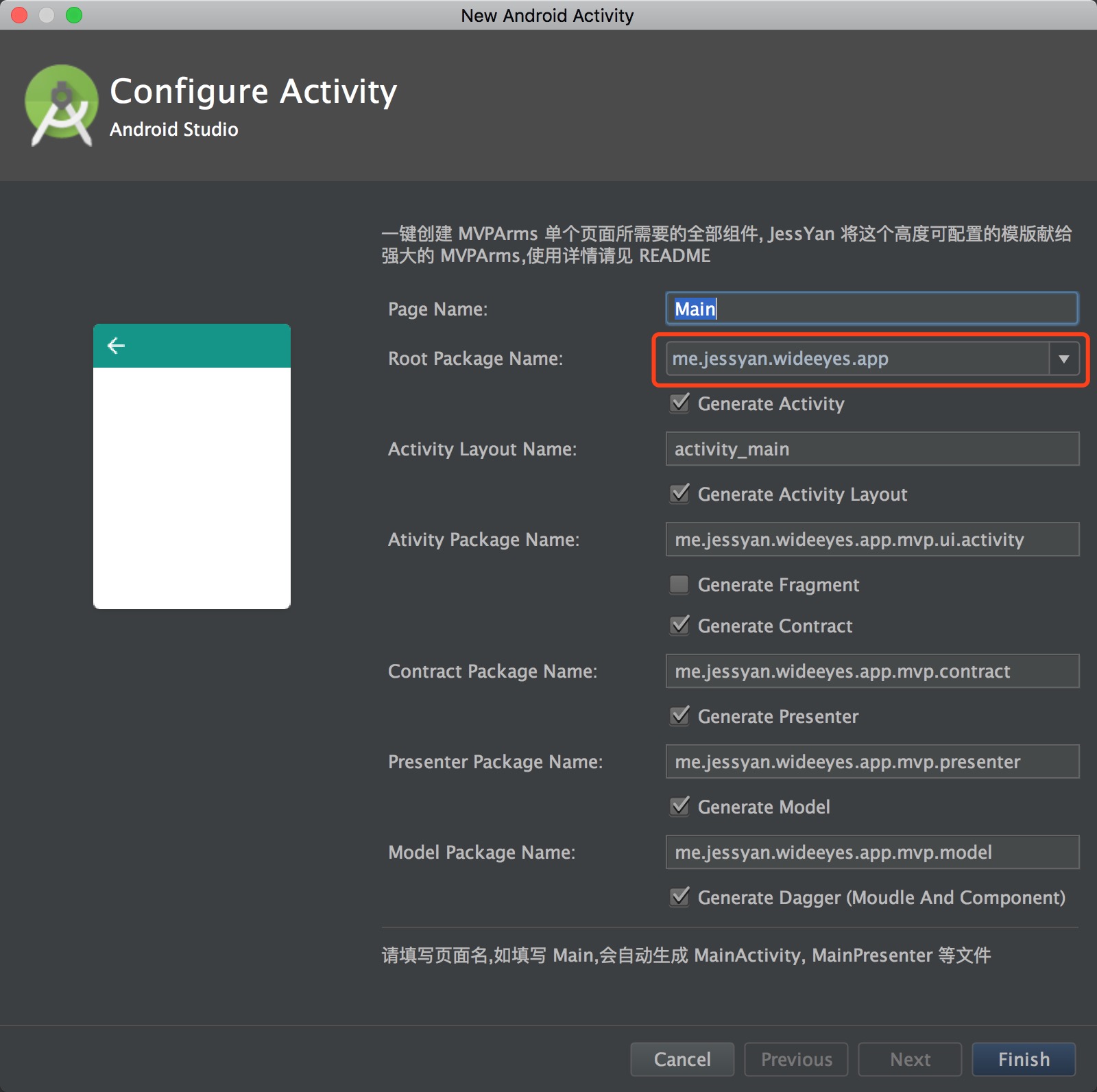
Task: Focus the Page Name input field
Action: tap(872, 309)
